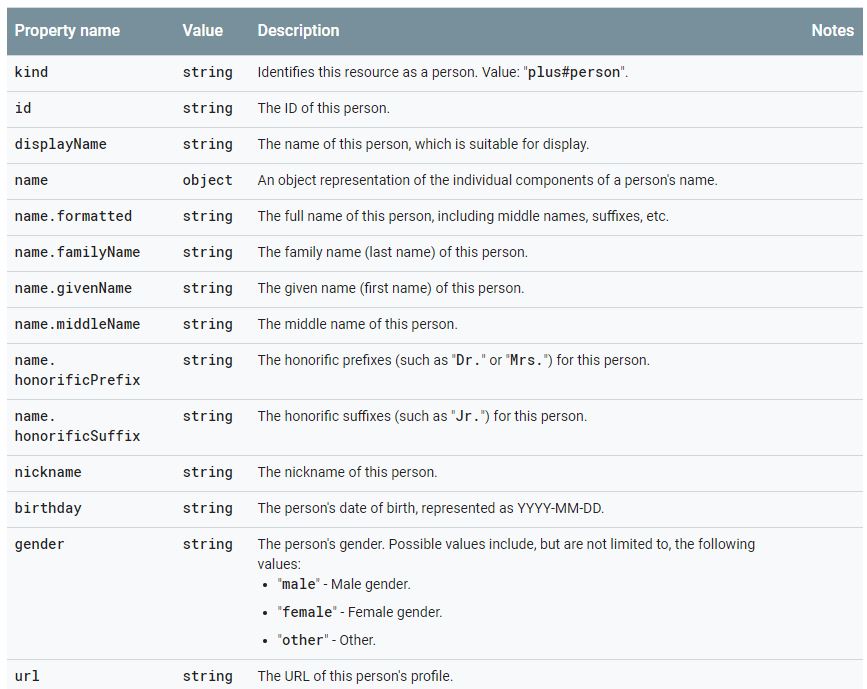Click the gender property name

tap(39, 544)
